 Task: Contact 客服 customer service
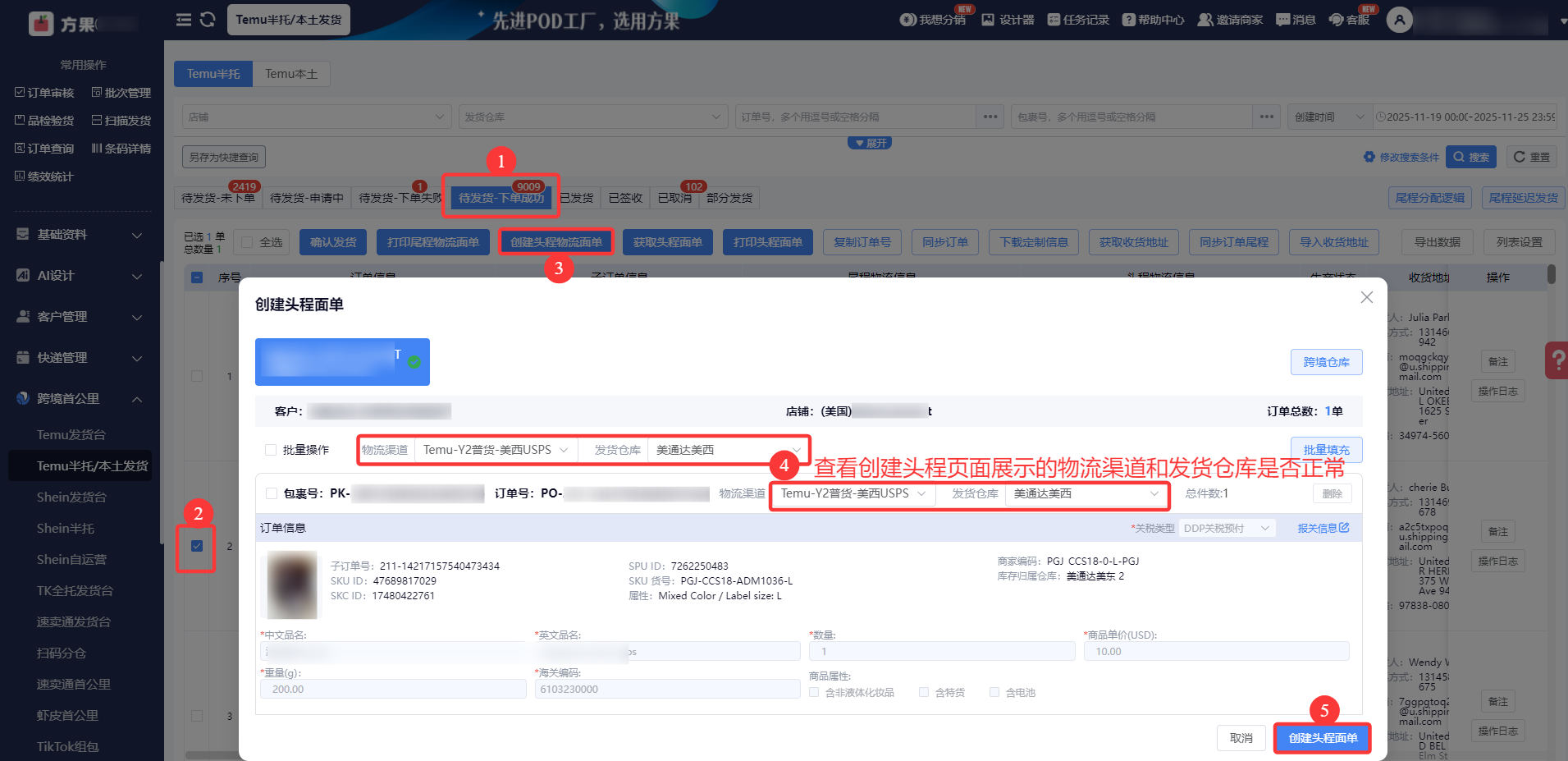click(1349, 20)
